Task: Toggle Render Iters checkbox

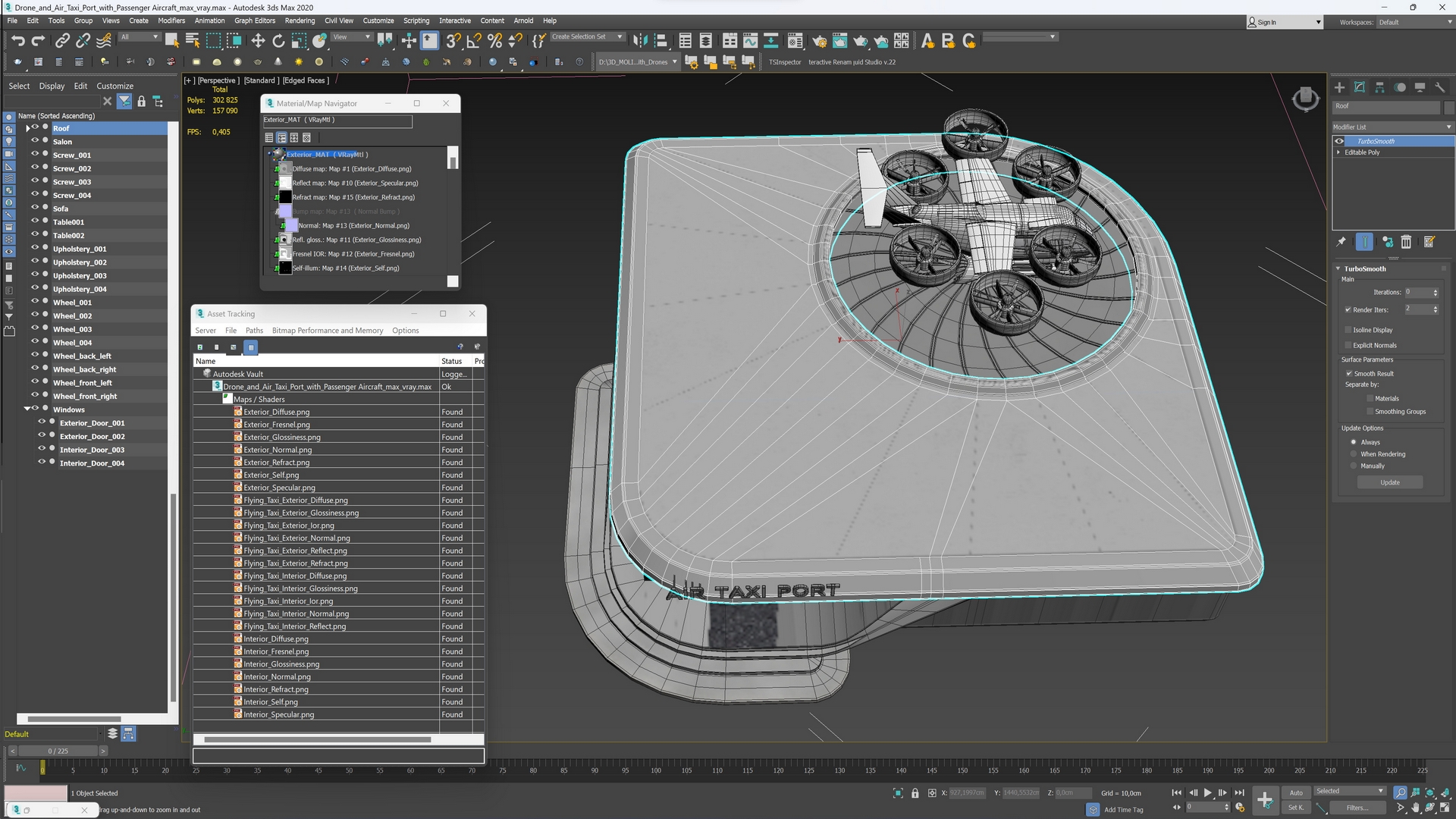Action: tap(1348, 309)
